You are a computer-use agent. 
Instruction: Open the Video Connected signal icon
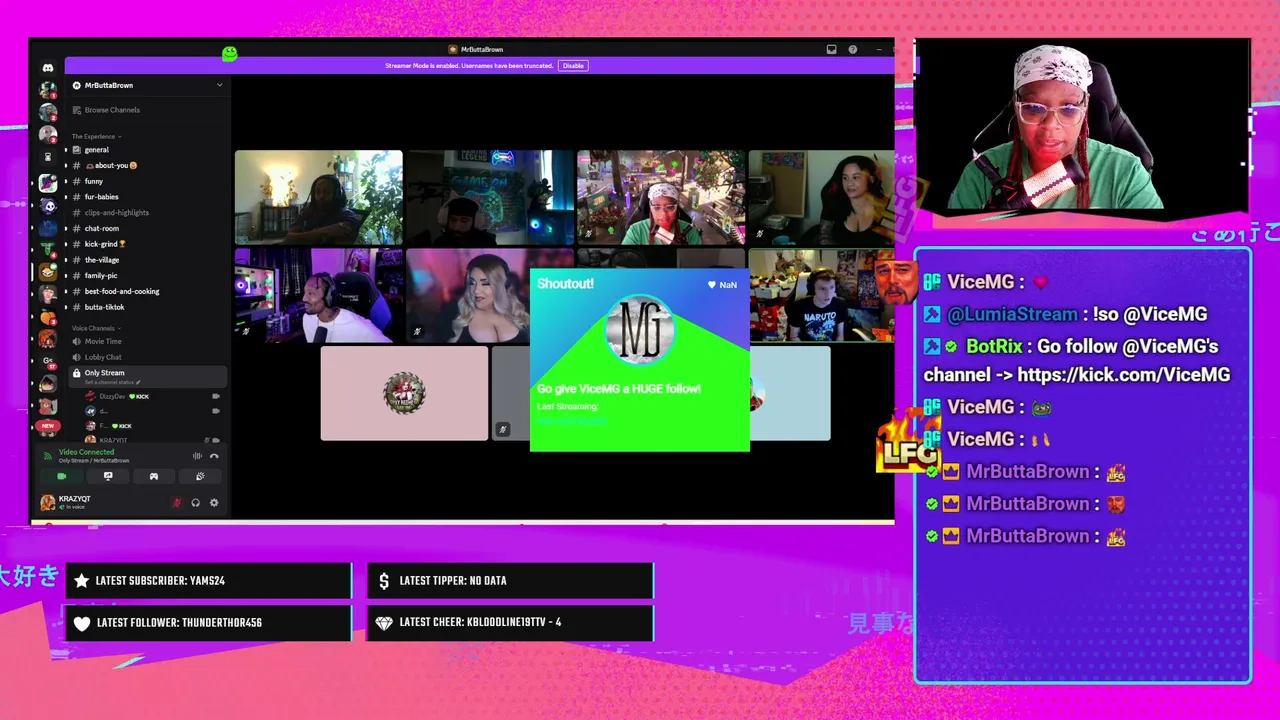click(x=47, y=455)
